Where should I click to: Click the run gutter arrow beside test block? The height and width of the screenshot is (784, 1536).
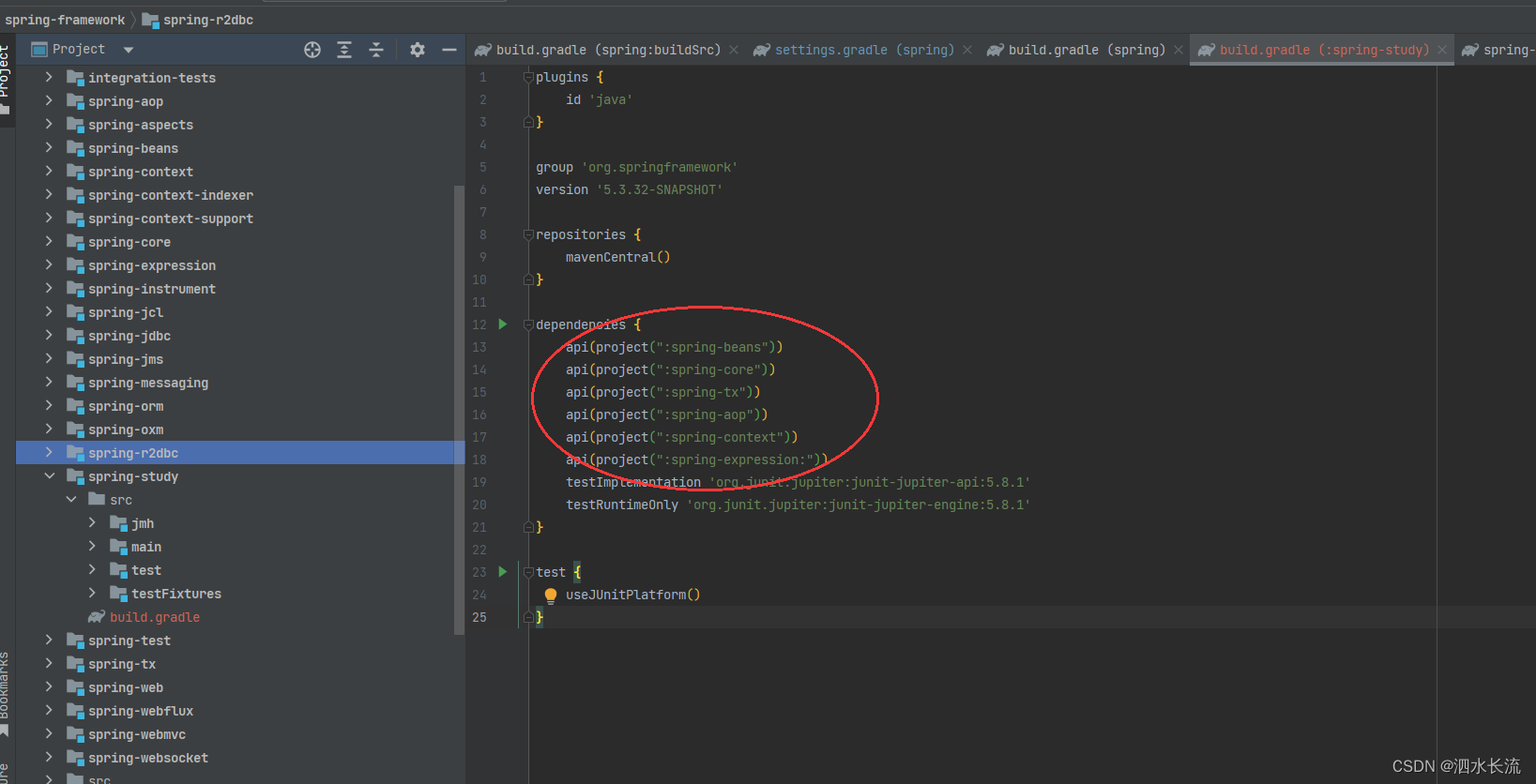click(x=503, y=572)
